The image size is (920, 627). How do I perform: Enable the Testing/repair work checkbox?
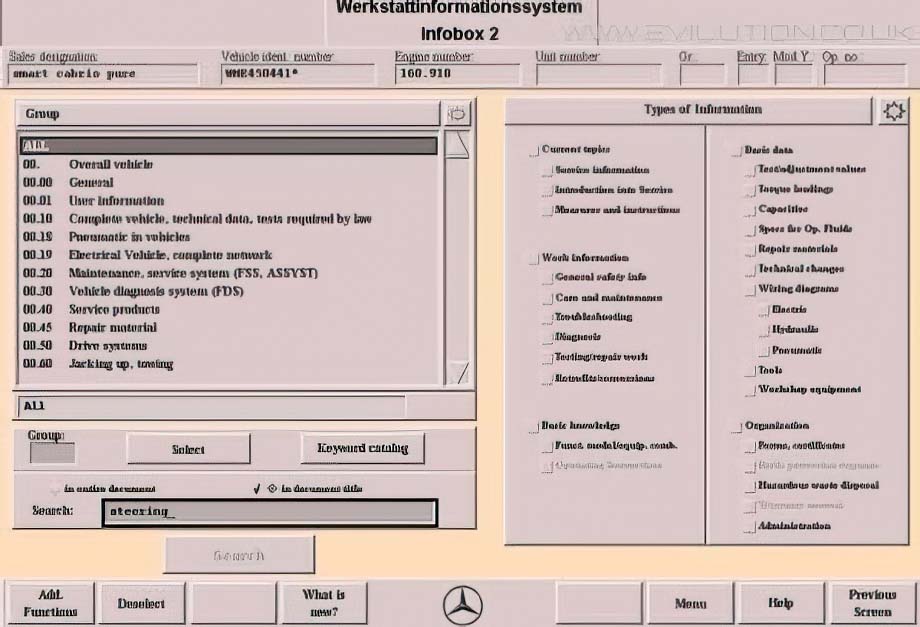coord(548,358)
